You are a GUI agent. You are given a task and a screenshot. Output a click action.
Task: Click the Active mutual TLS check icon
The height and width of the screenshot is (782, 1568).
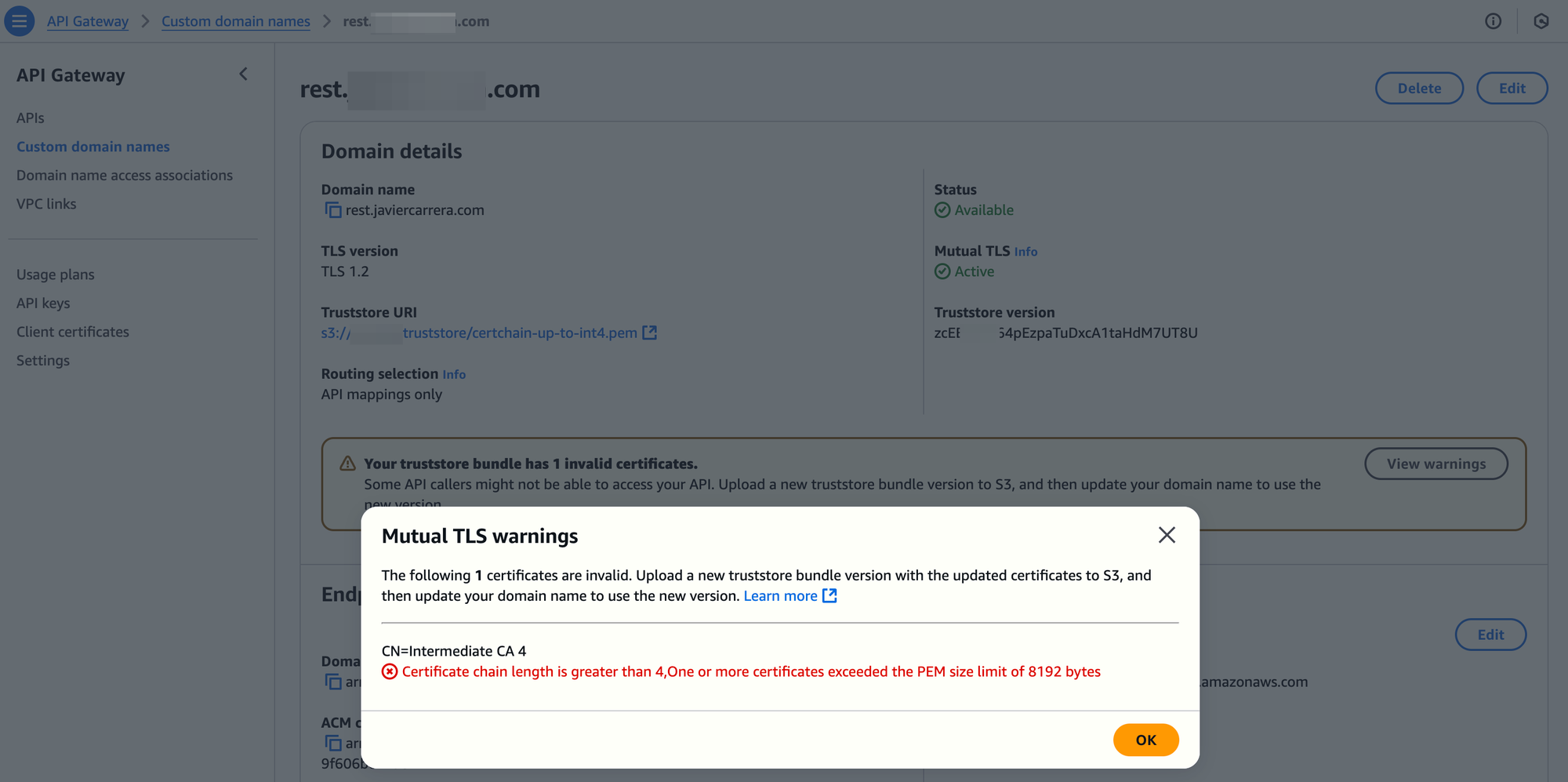coord(942,271)
